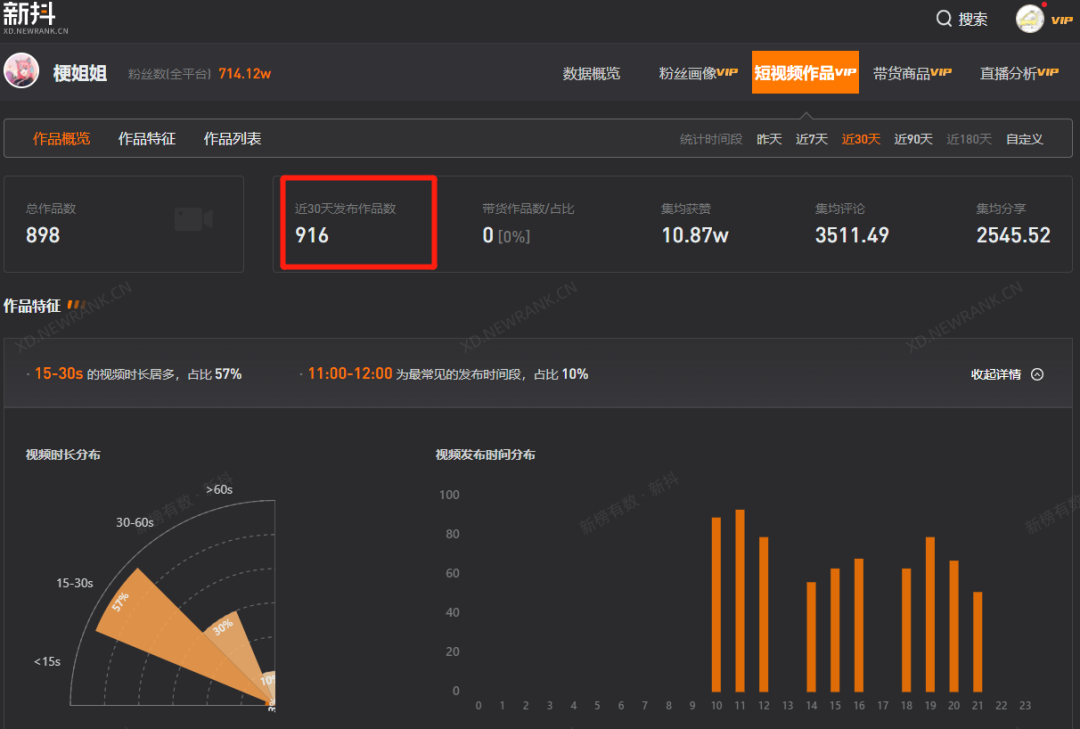1080x729 pixels.
Task: Open the 粉丝画像 VIP tab
Action: pyautogui.click(x=698, y=73)
